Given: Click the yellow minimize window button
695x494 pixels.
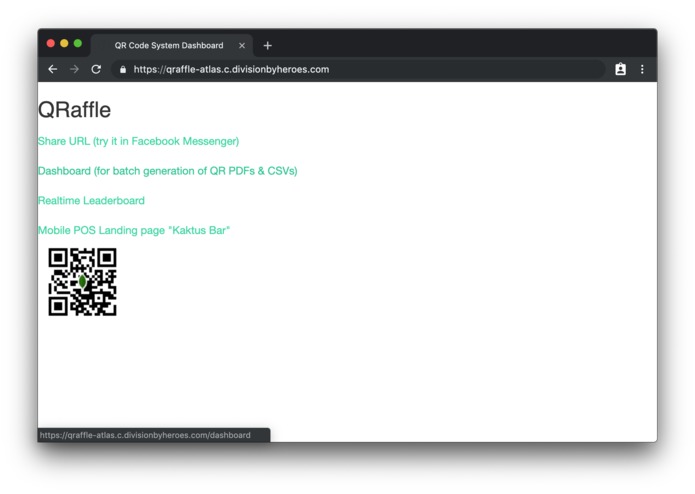Looking at the screenshot, I should (64, 43).
